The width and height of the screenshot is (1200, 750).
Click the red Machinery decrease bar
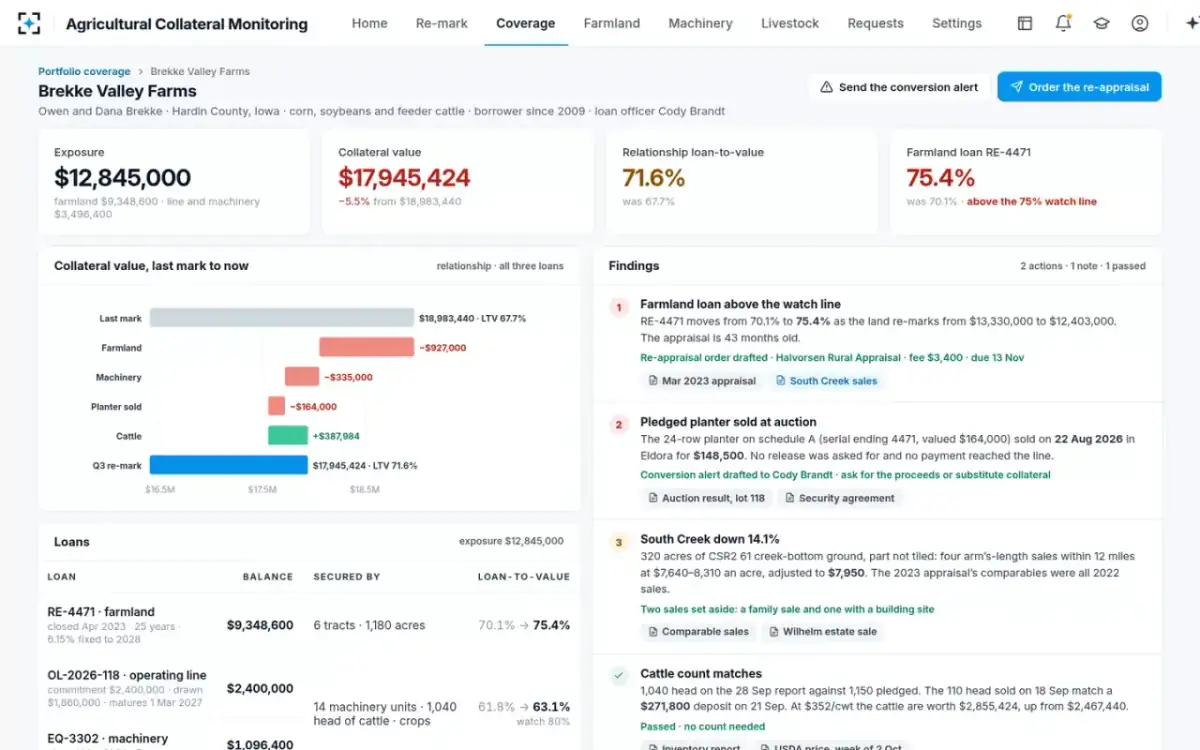(302, 377)
